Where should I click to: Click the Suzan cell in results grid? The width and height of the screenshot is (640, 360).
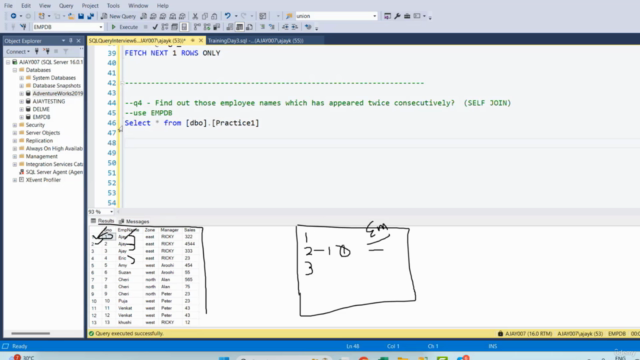[124, 273]
